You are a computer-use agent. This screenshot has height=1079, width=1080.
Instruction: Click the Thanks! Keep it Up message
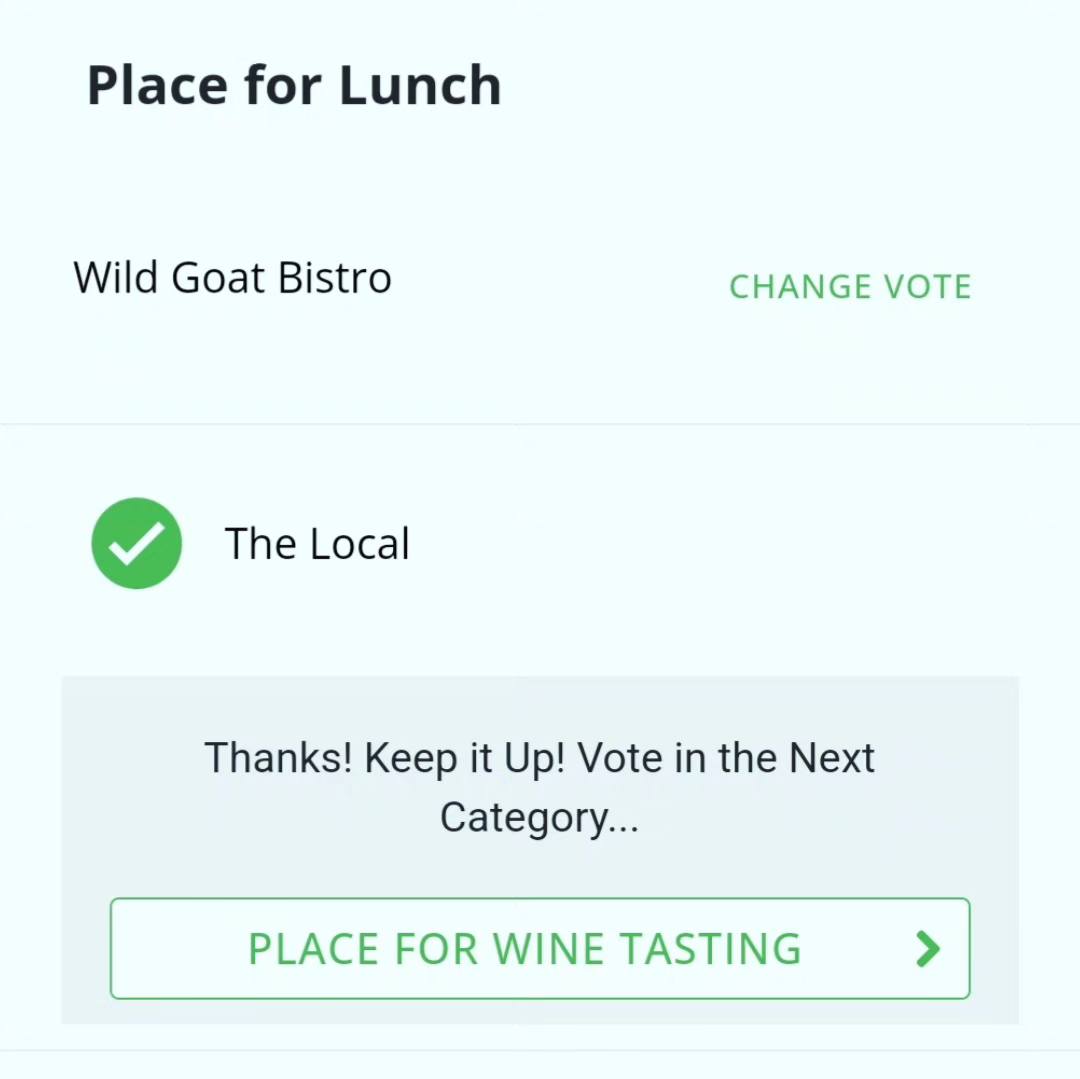click(540, 787)
